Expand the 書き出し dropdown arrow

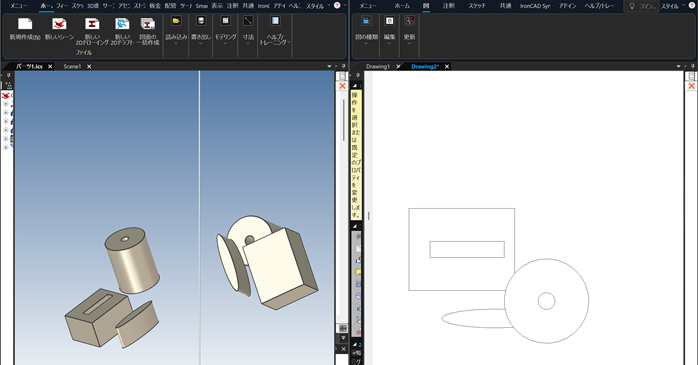pos(201,44)
